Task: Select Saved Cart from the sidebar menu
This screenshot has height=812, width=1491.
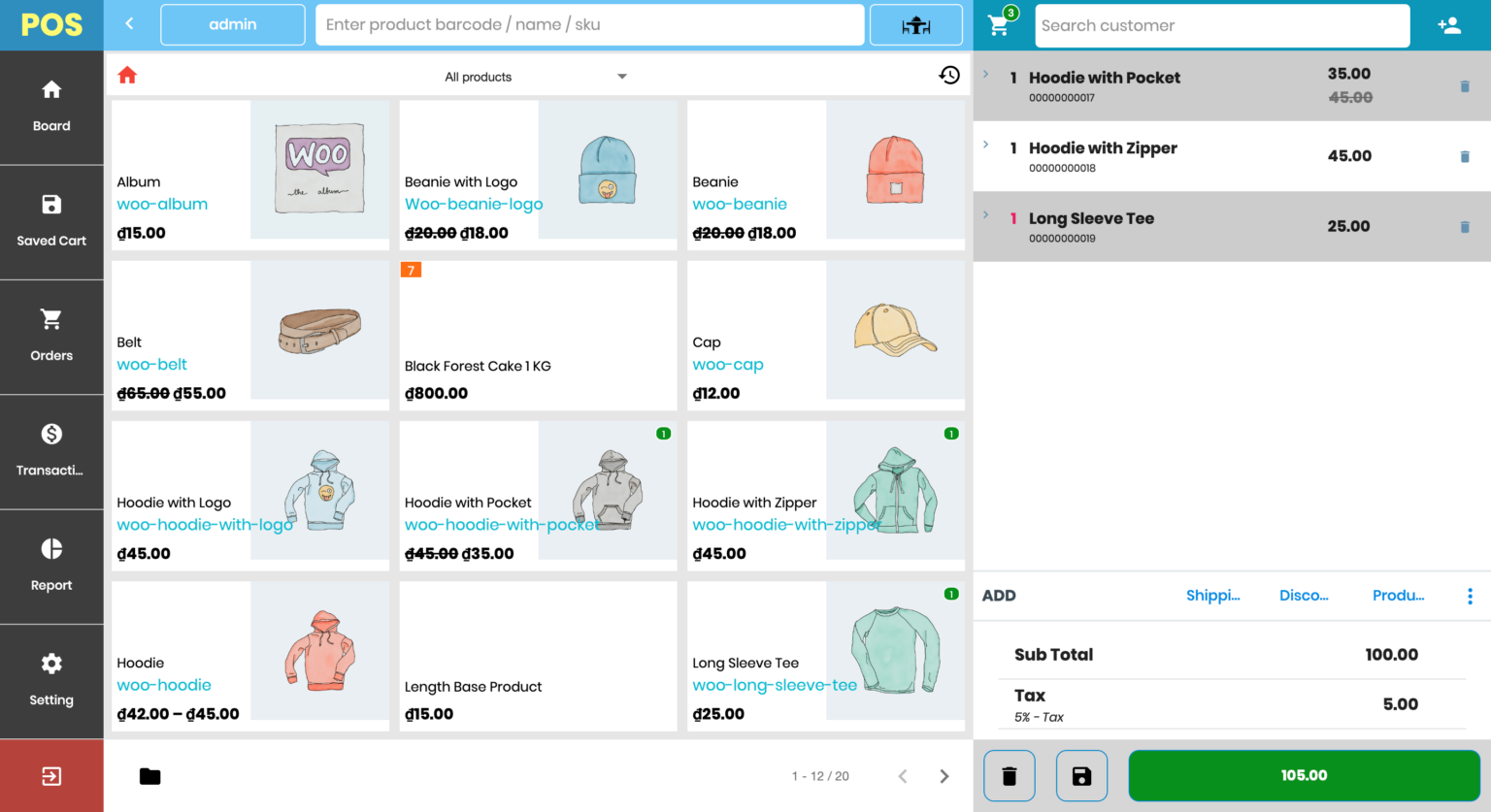Action: 50,221
